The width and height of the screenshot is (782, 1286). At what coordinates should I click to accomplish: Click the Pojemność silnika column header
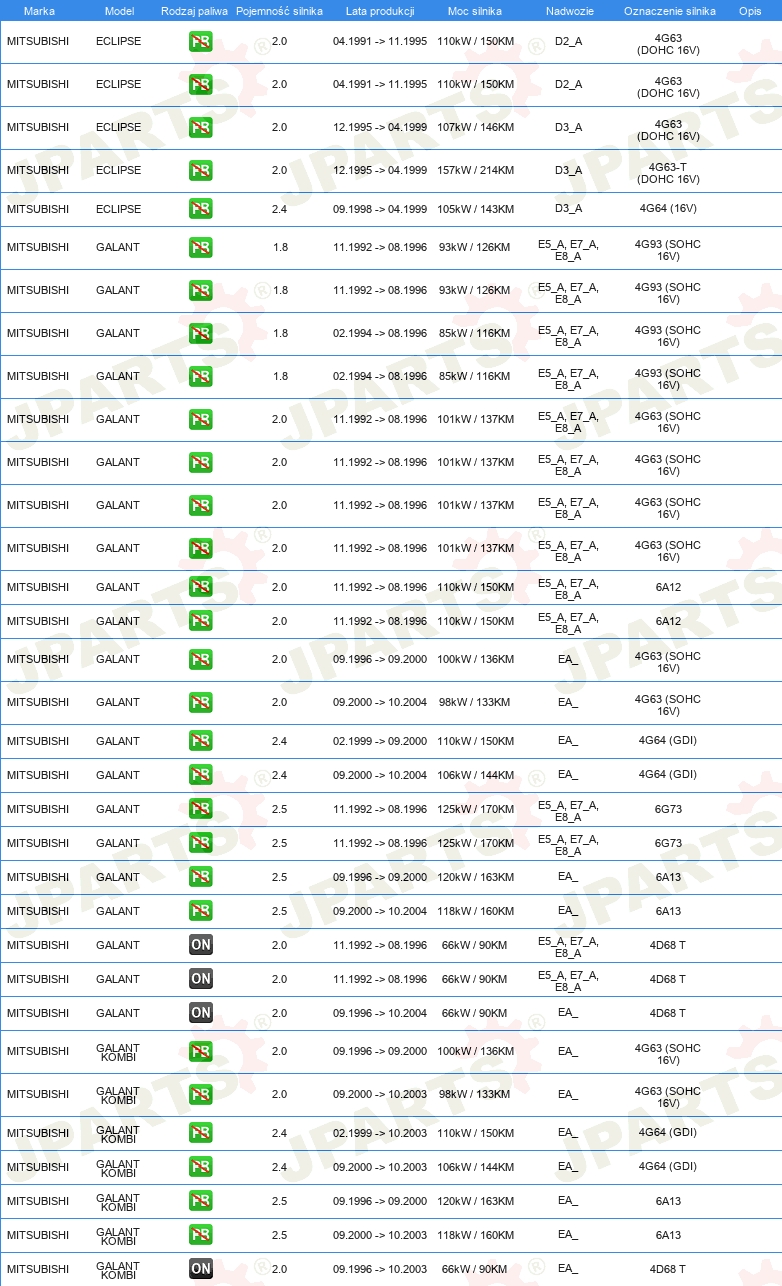coord(279,11)
